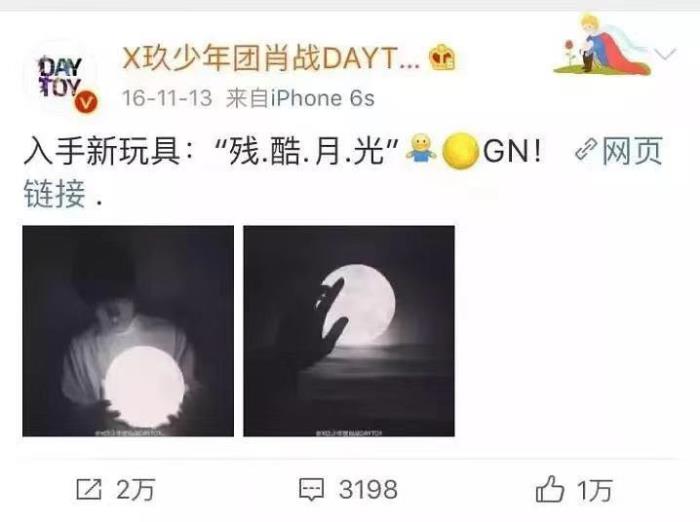Screen dimensions: 700x522
Task: Tap the Little Prince card decoration
Action: click(602, 45)
